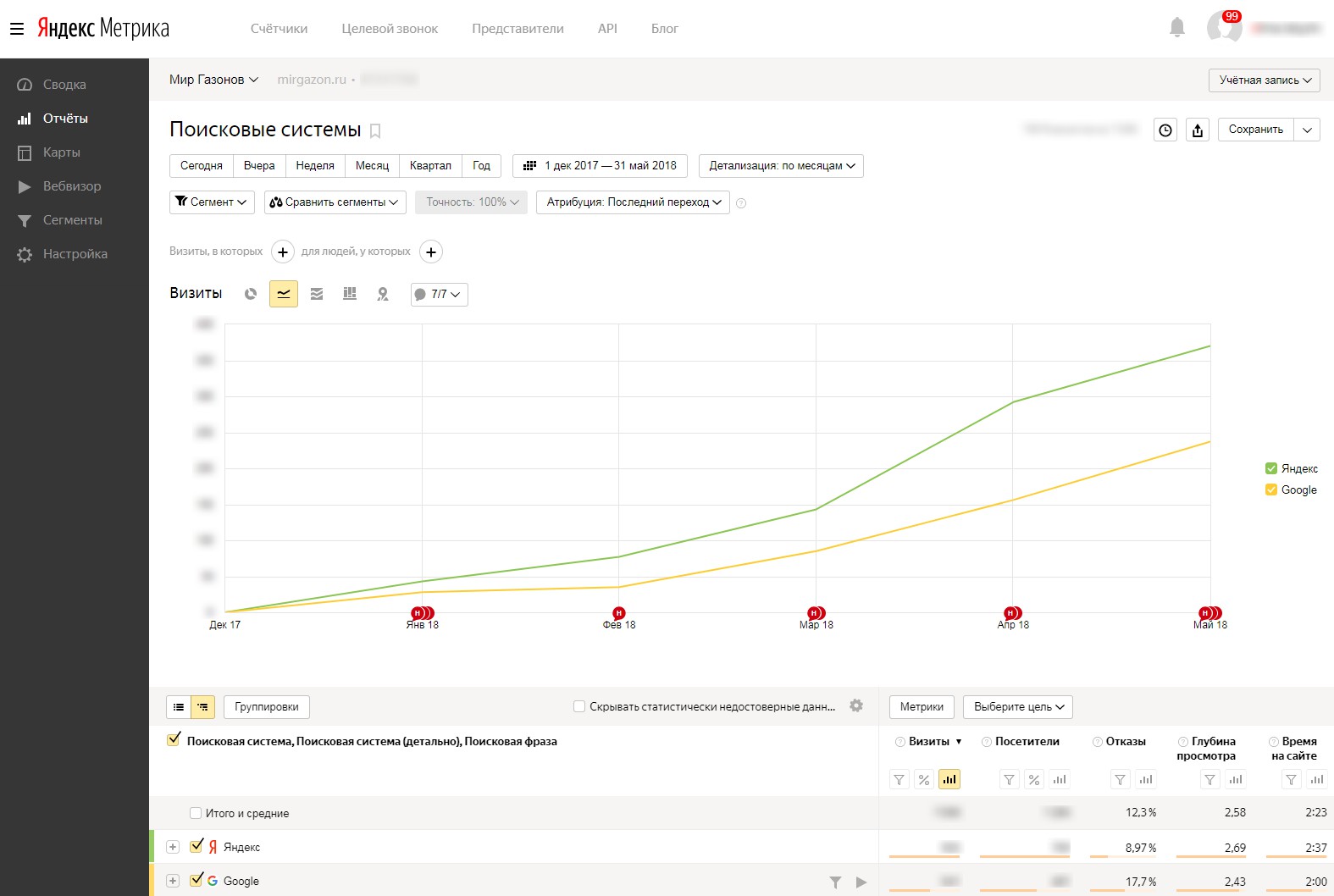The height and width of the screenshot is (896, 1334).
Task: Uncheck the Google row checkbox
Action: 197,880
